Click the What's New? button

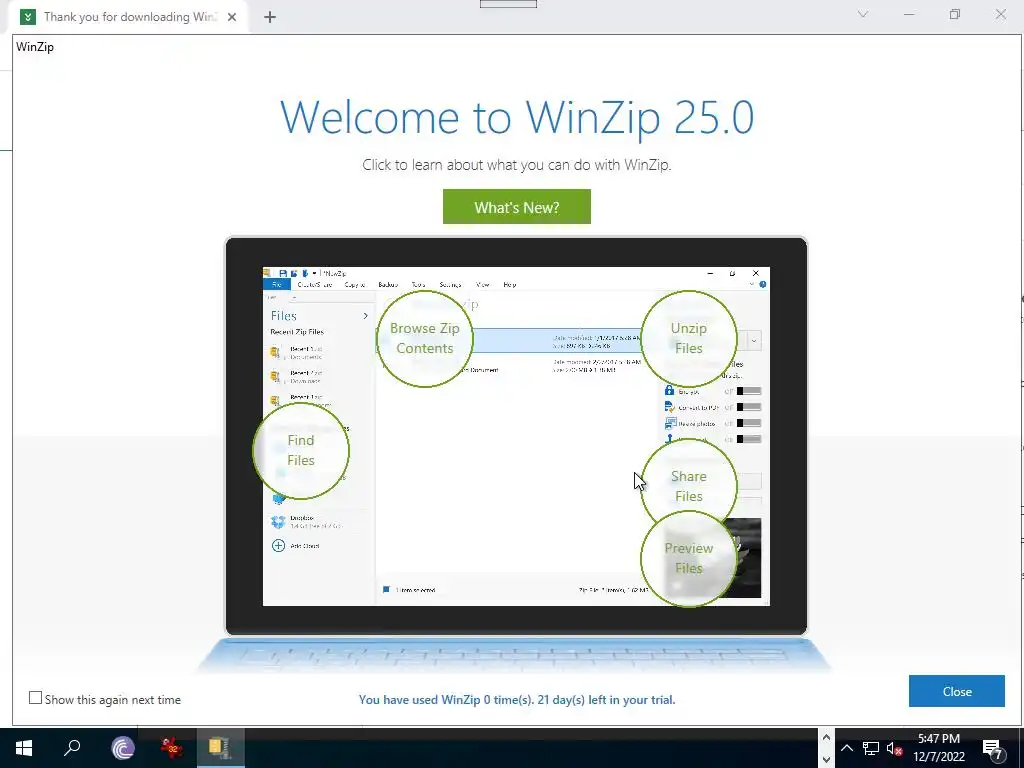coord(517,207)
